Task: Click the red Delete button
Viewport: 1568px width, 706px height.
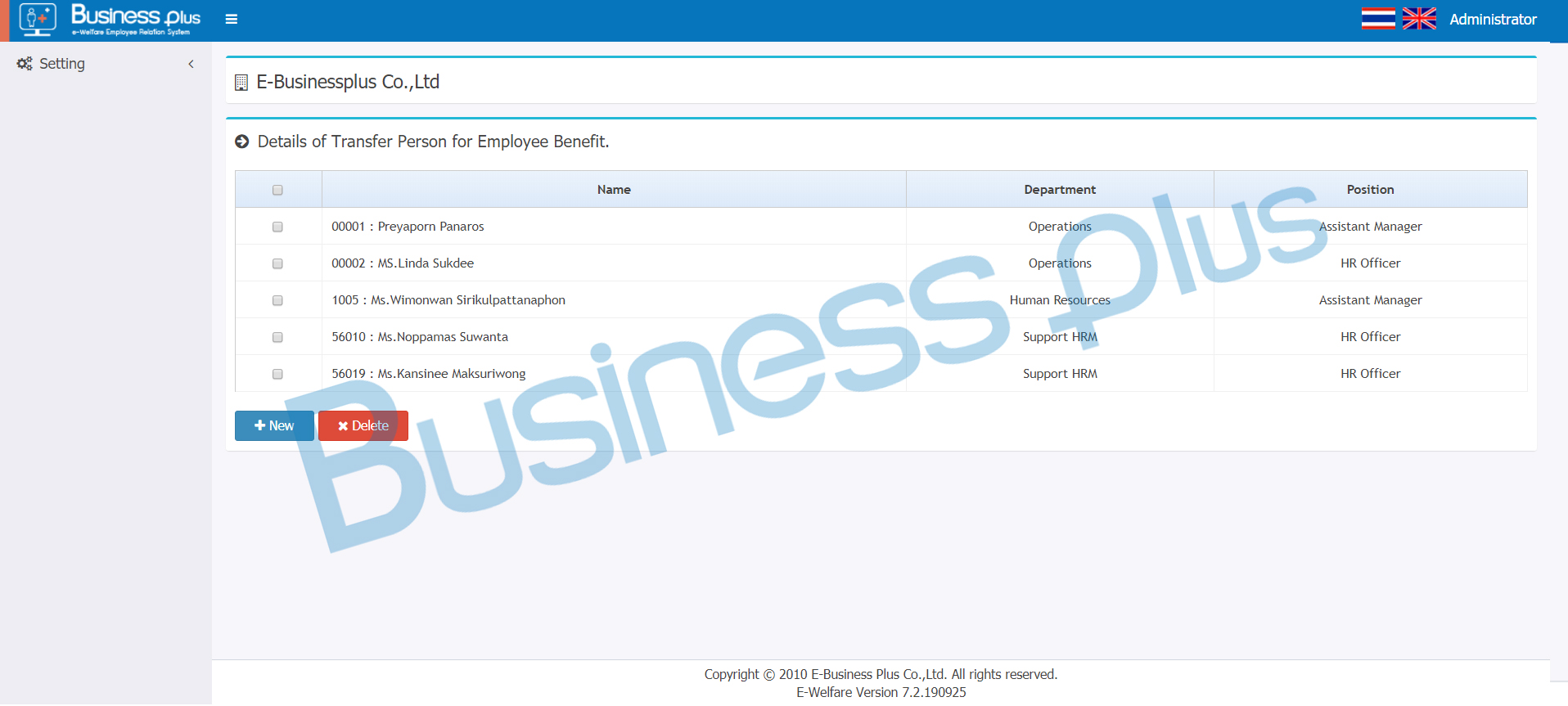Action: (x=363, y=425)
